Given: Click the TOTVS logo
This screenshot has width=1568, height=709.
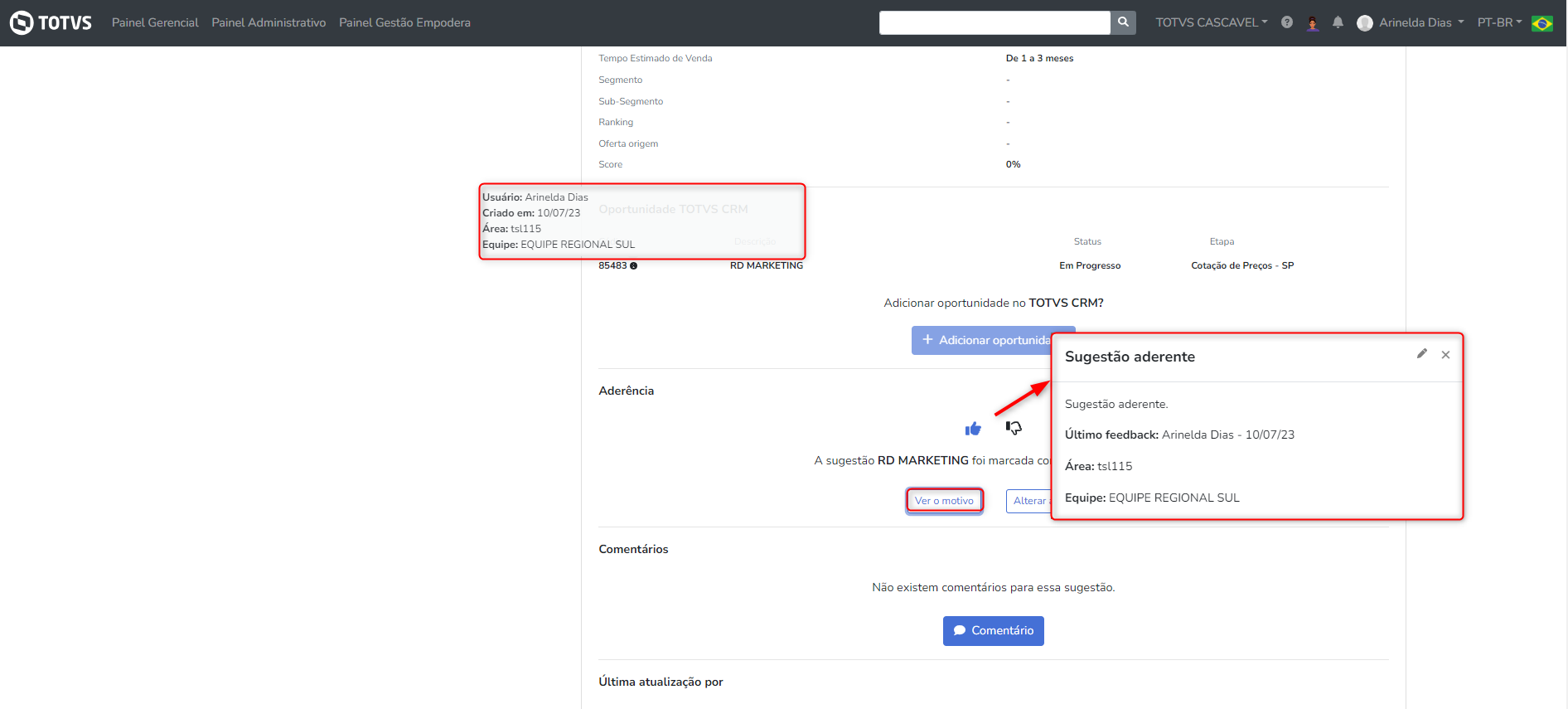Looking at the screenshot, I should pyautogui.click(x=51, y=22).
